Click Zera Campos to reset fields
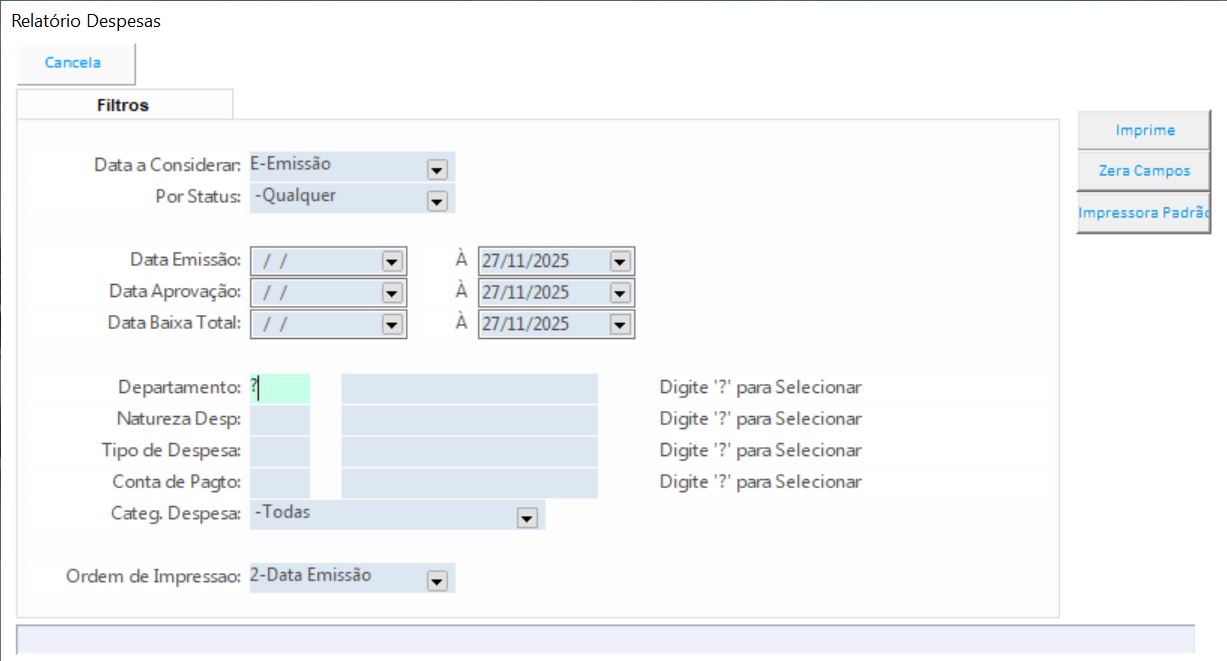Image resolution: width=1227 pixels, height=661 pixels. click(x=1144, y=171)
